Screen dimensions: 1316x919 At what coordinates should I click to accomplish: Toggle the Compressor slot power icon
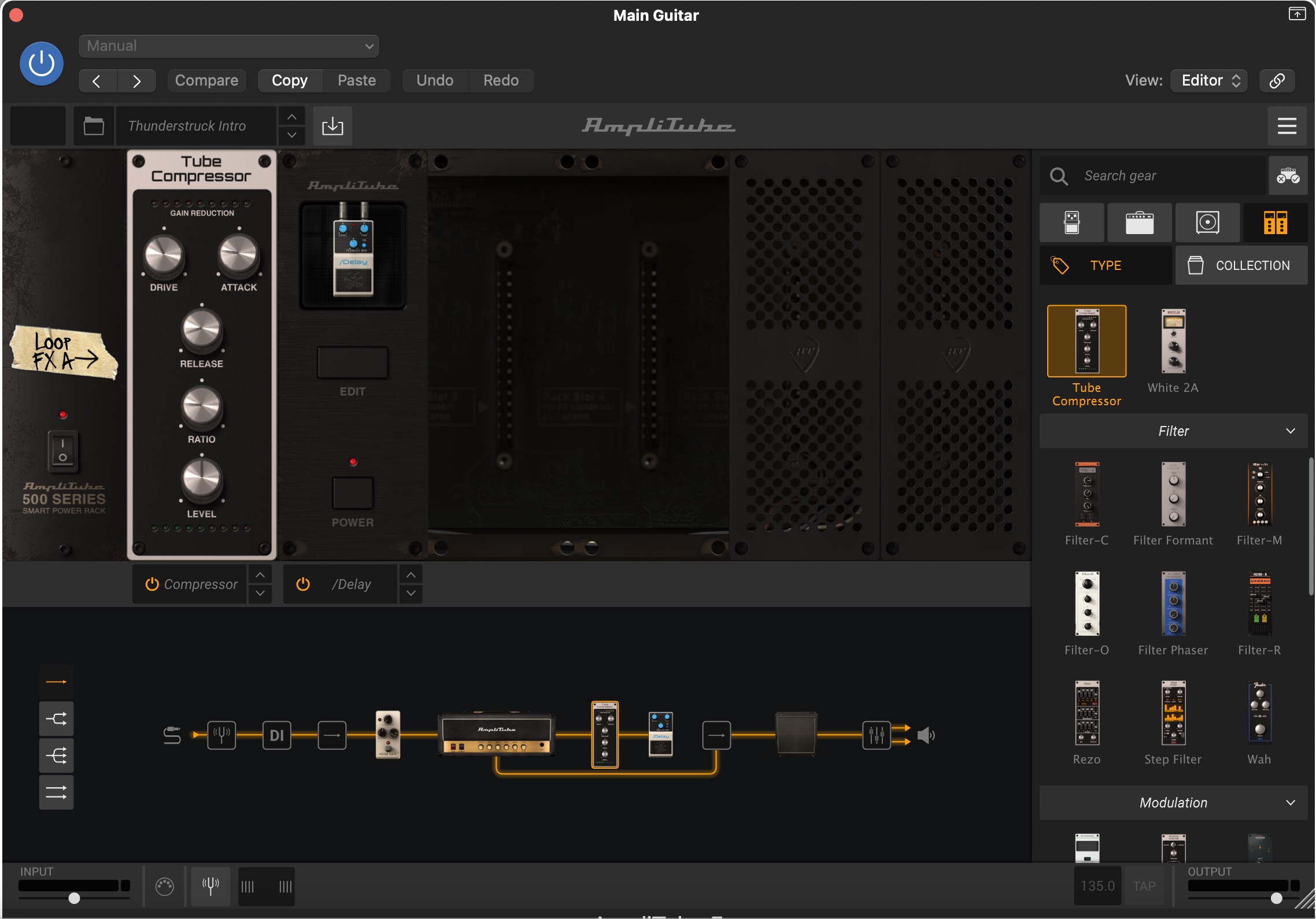tap(152, 584)
